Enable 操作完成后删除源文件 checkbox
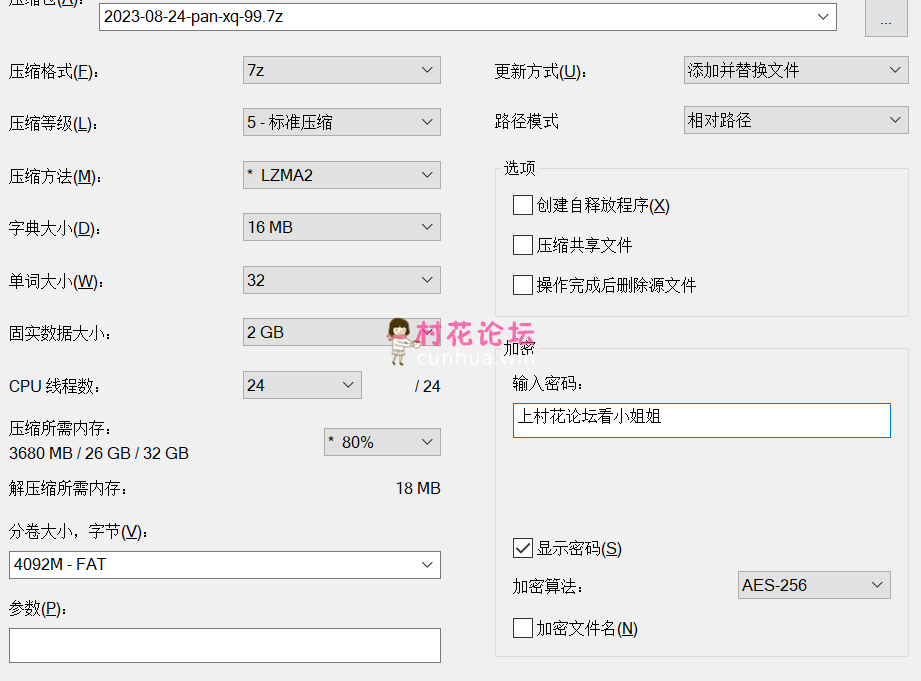921x681 pixels. click(x=523, y=285)
